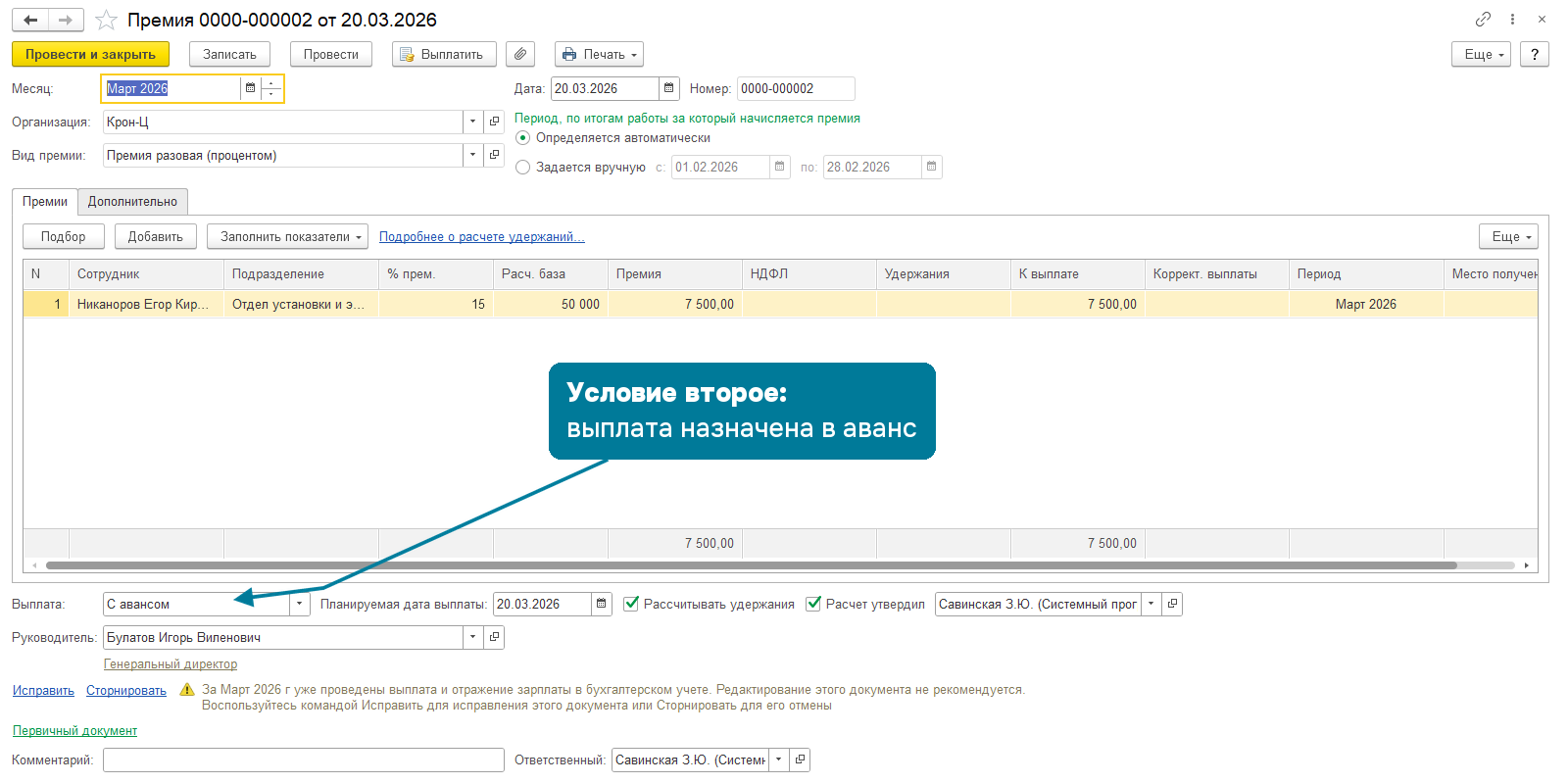The height and width of the screenshot is (784, 1568).
Task: Open Ответственный record form icon
Action: pos(800,759)
